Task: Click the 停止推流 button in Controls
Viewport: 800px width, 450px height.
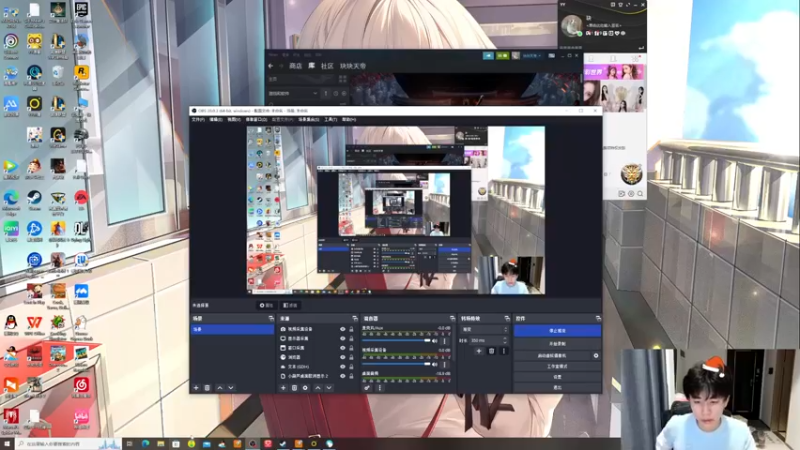Action: point(557,331)
